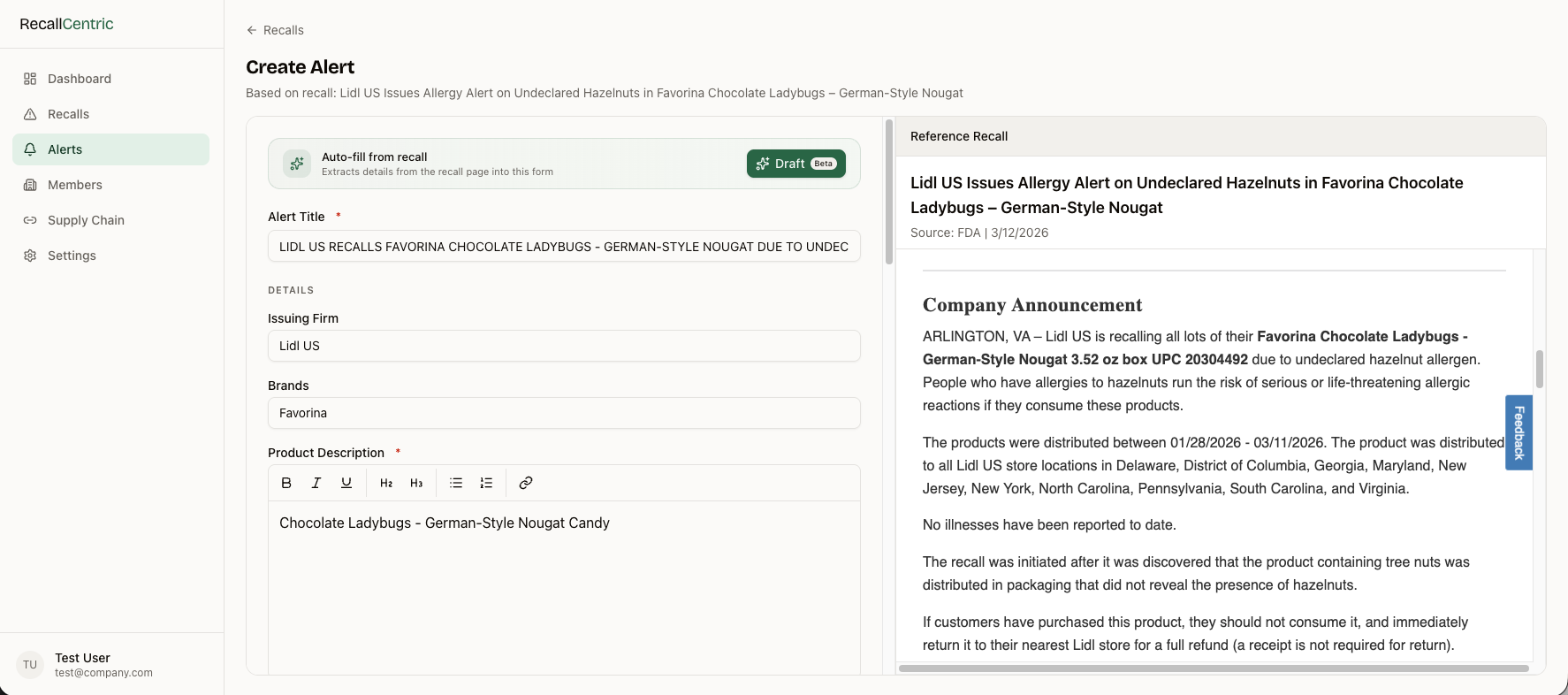The height and width of the screenshot is (695, 1568).
Task: Click the 'No illnesses have been reported' sentence
Action: tap(1049, 525)
